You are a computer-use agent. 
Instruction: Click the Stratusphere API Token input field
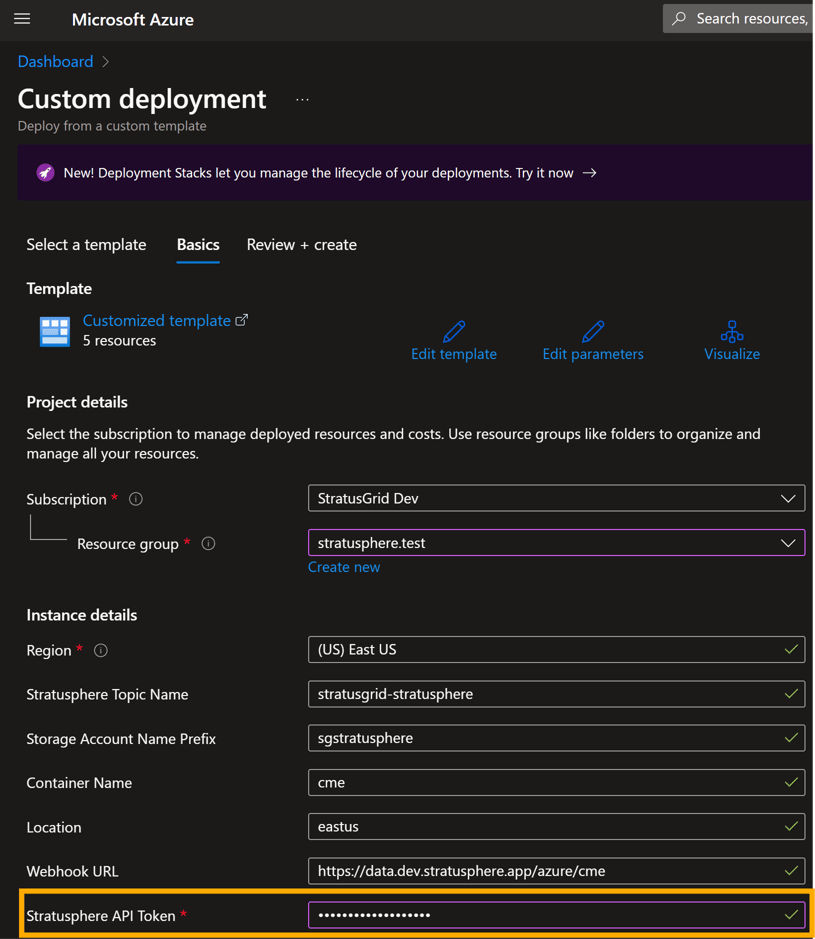tap(556, 914)
